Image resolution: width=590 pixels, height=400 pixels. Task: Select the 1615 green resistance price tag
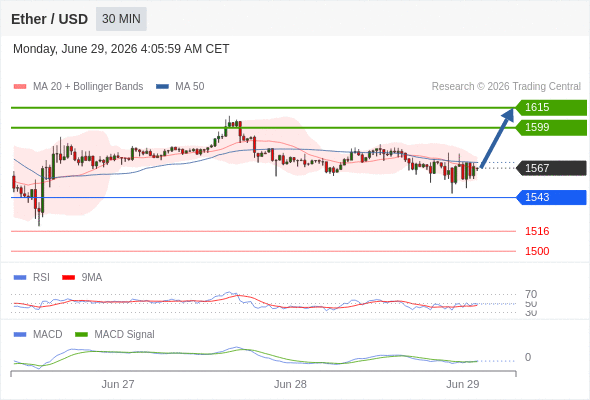(x=551, y=108)
